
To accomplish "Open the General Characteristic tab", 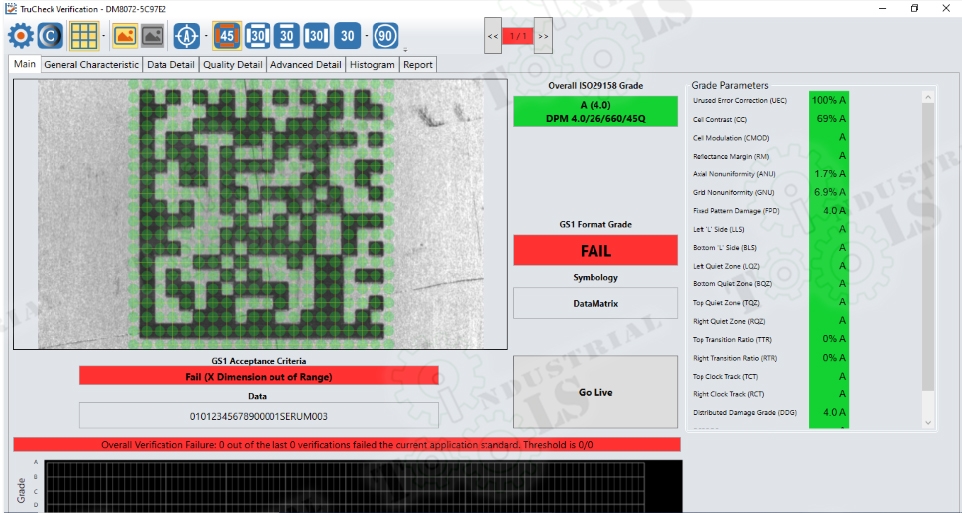I will coord(92,64).
